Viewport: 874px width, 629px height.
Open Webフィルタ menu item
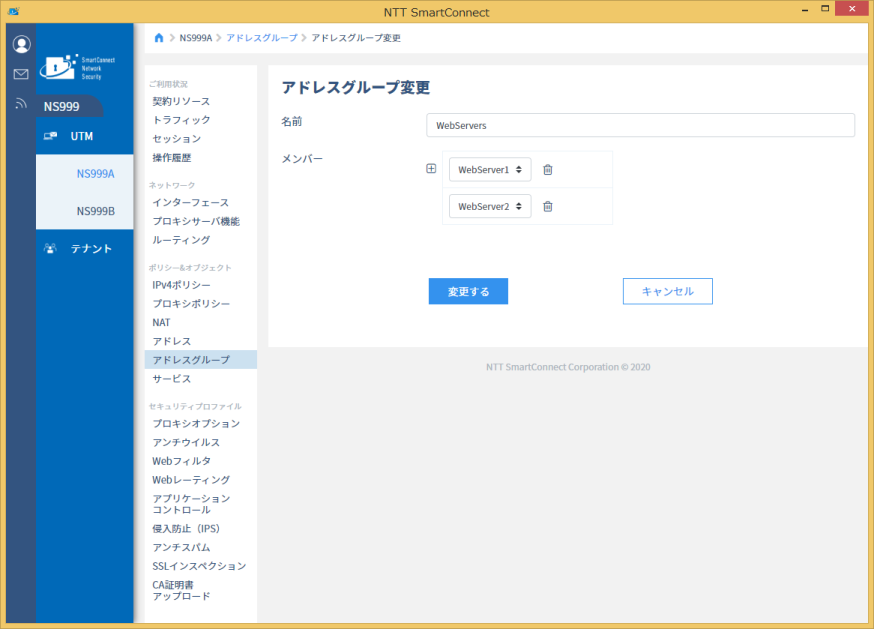click(182, 461)
